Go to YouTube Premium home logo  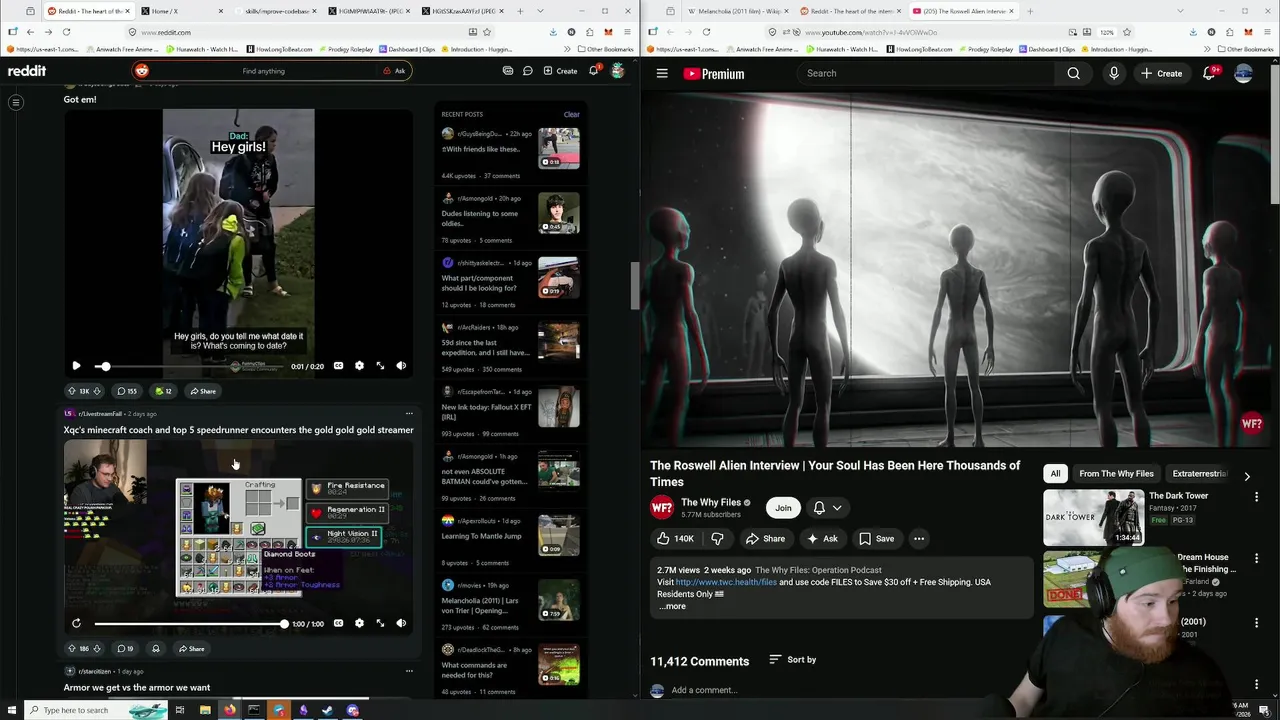pyautogui.click(x=714, y=73)
